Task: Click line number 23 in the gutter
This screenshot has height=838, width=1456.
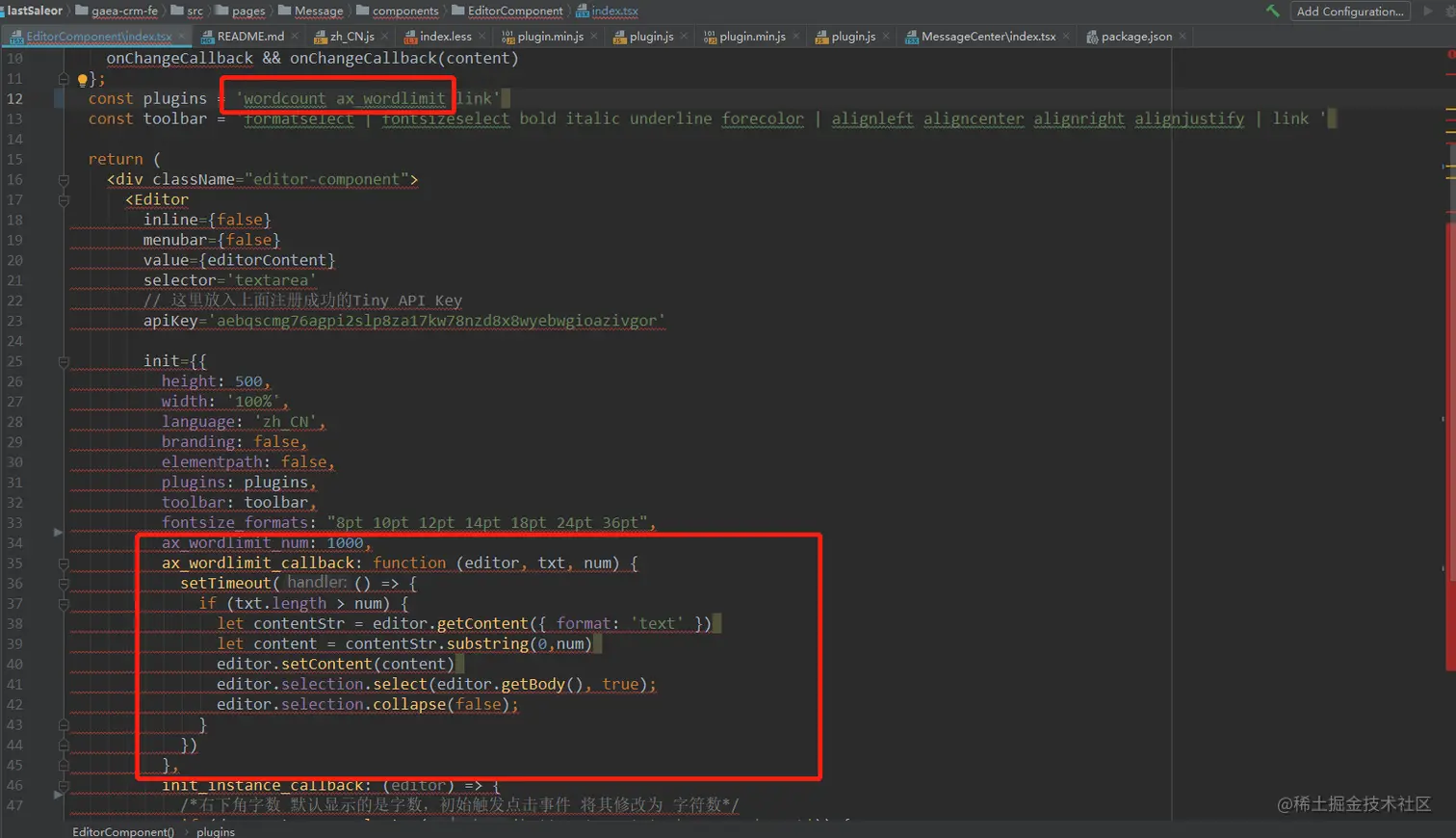Action: click(14, 321)
